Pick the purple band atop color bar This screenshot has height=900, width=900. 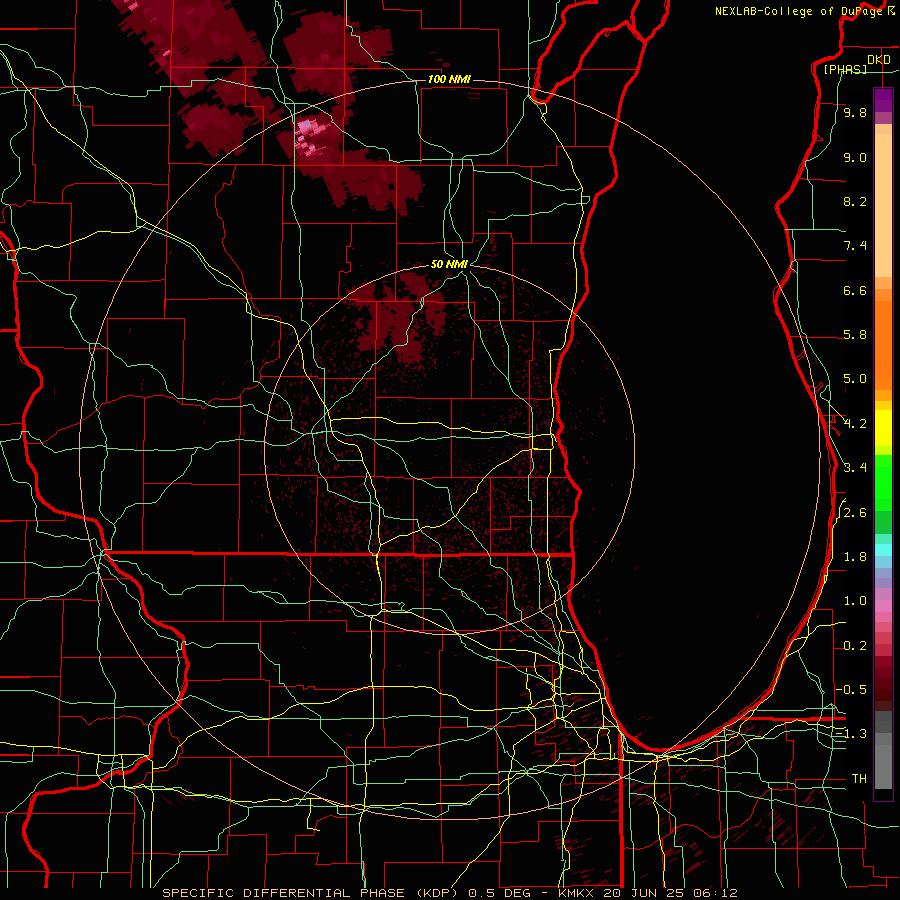[x=883, y=100]
